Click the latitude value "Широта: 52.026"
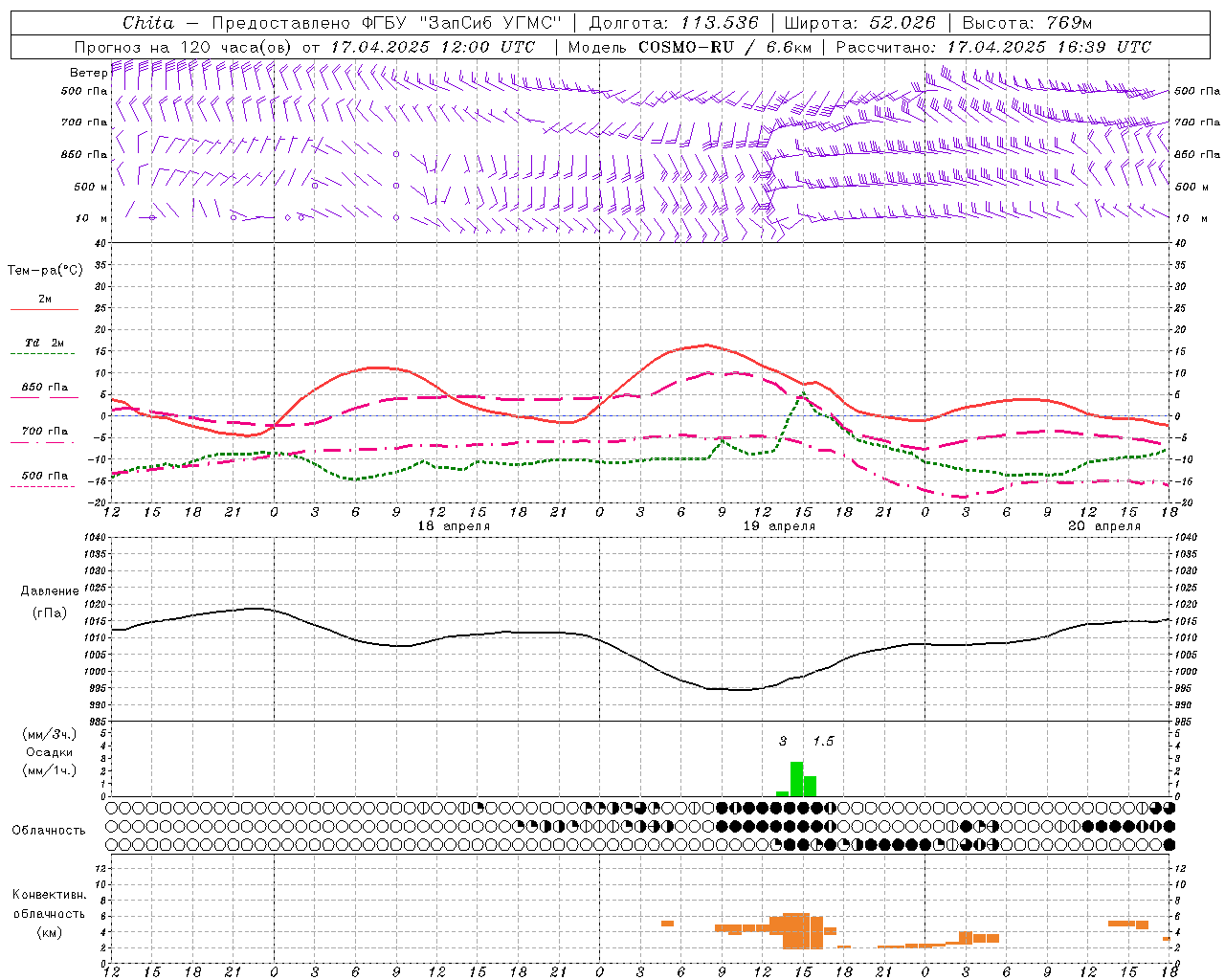 (x=859, y=23)
